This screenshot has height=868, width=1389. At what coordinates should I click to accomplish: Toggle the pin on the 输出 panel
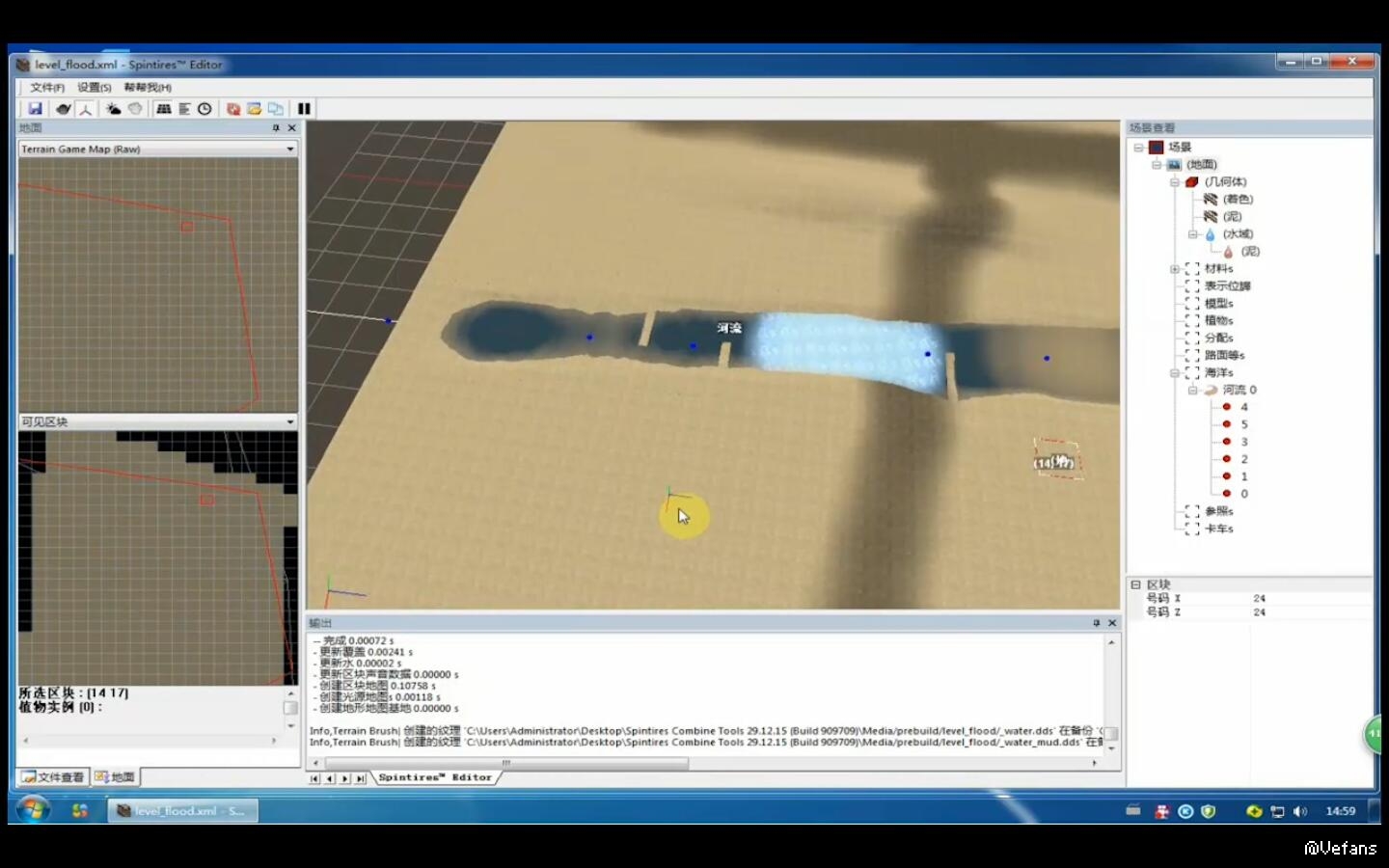[x=1096, y=623]
